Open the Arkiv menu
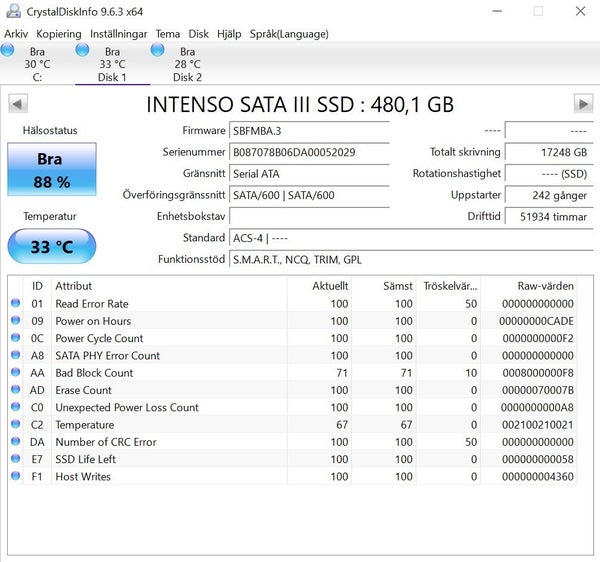The width and height of the screenshot is (600, 562). click(x=16, y=34)
